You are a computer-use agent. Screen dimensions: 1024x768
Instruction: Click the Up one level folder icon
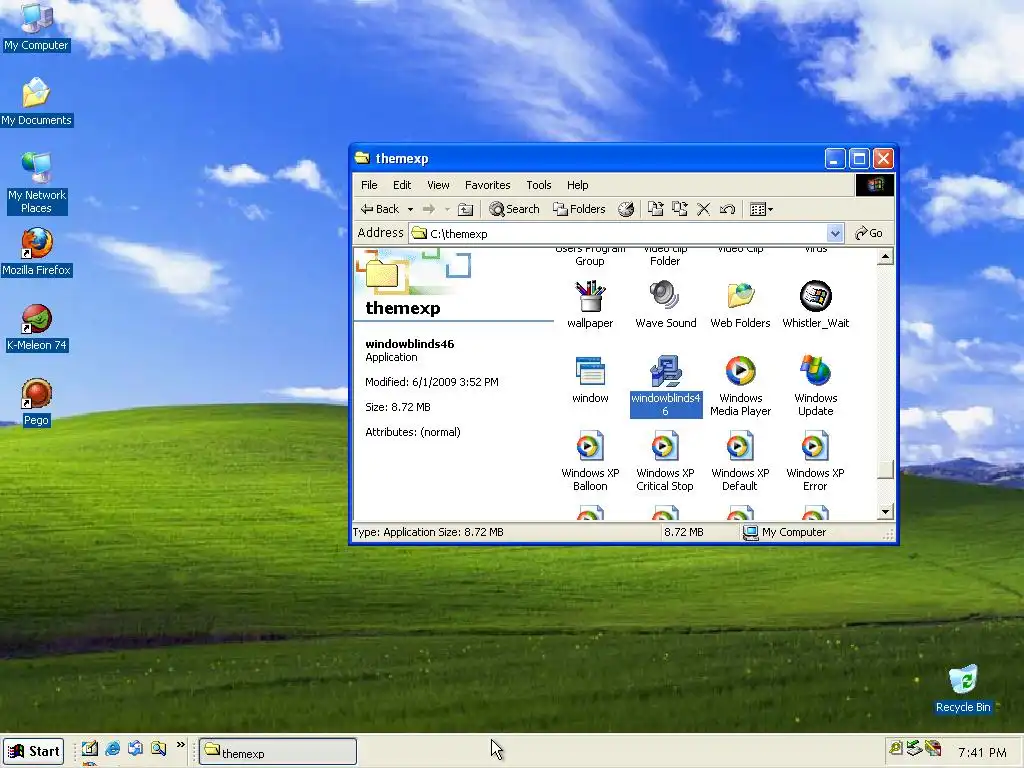click(465, 209)
